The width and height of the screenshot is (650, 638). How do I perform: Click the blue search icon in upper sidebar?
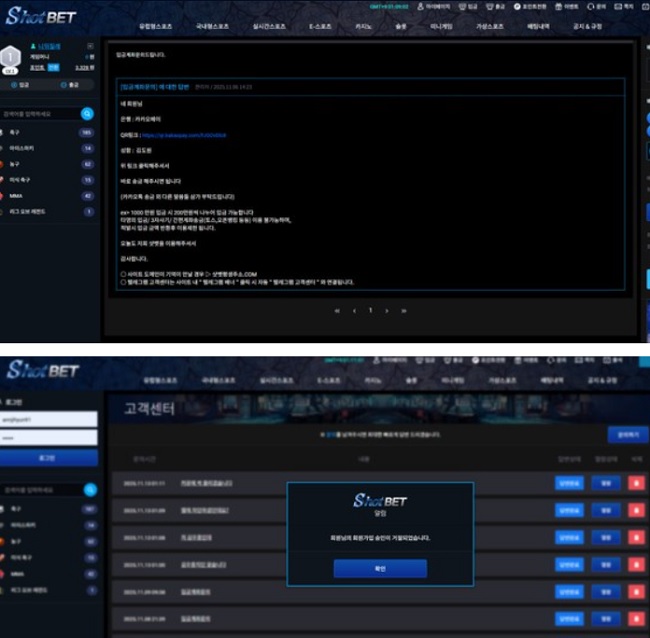[x=88, y=114]
